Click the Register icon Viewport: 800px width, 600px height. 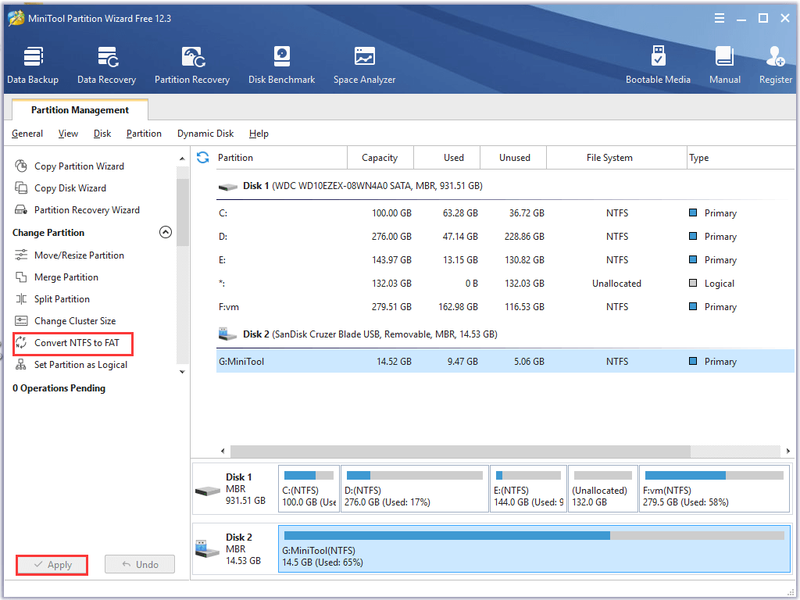tap(776, 65)
